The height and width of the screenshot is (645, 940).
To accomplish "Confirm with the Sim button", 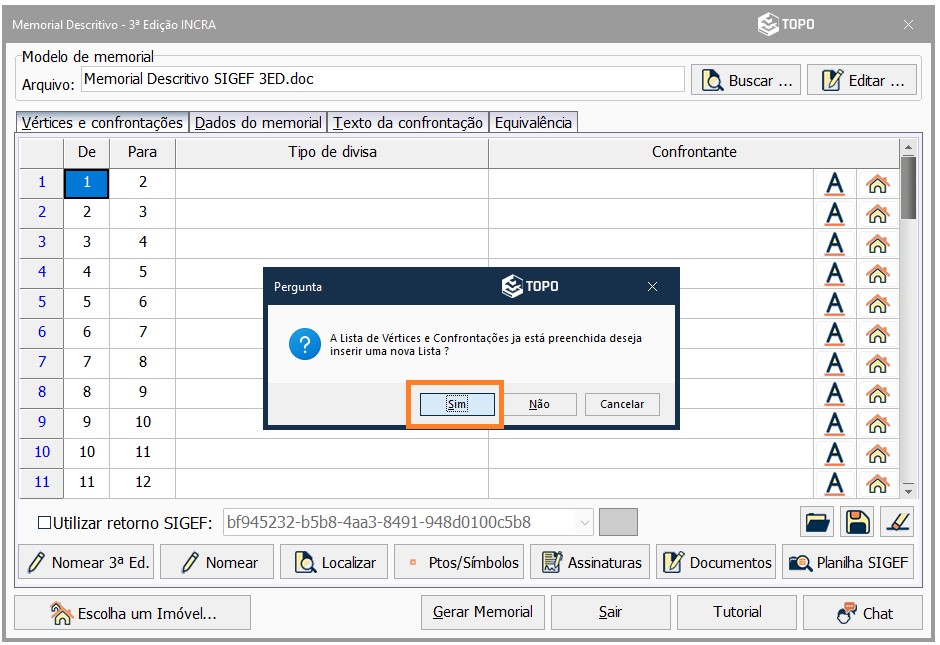I will [457, 404].
